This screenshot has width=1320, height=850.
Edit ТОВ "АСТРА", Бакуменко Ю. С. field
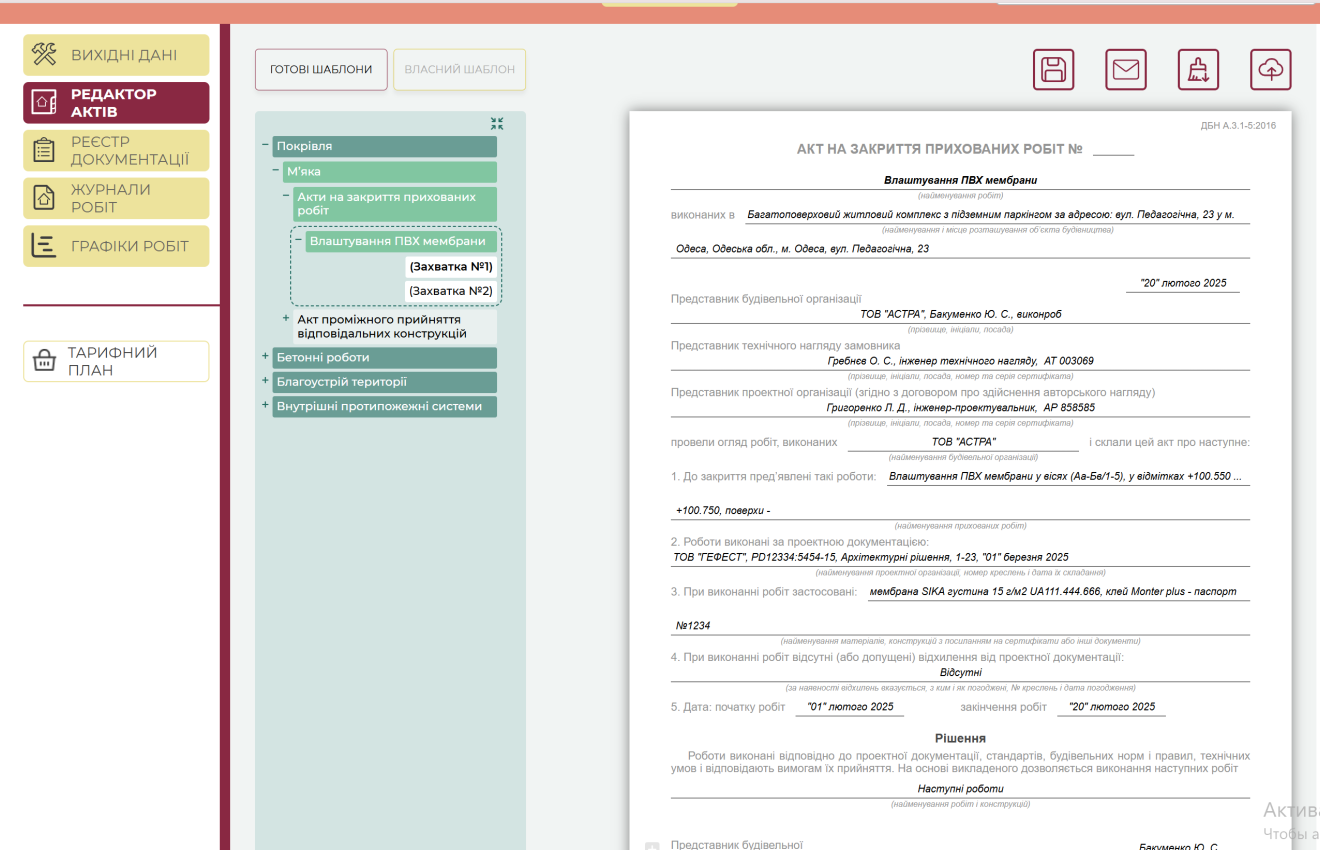960,314
